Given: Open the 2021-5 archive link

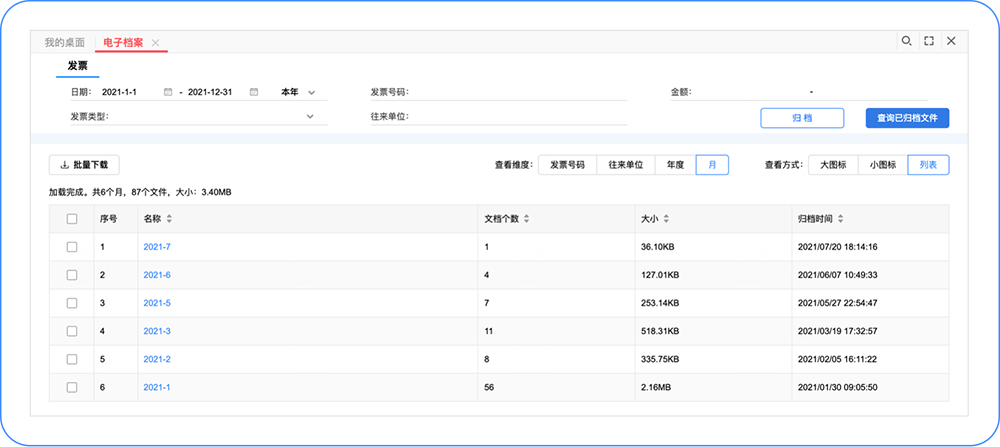Looking at the screenshot, I should [157, 303].
